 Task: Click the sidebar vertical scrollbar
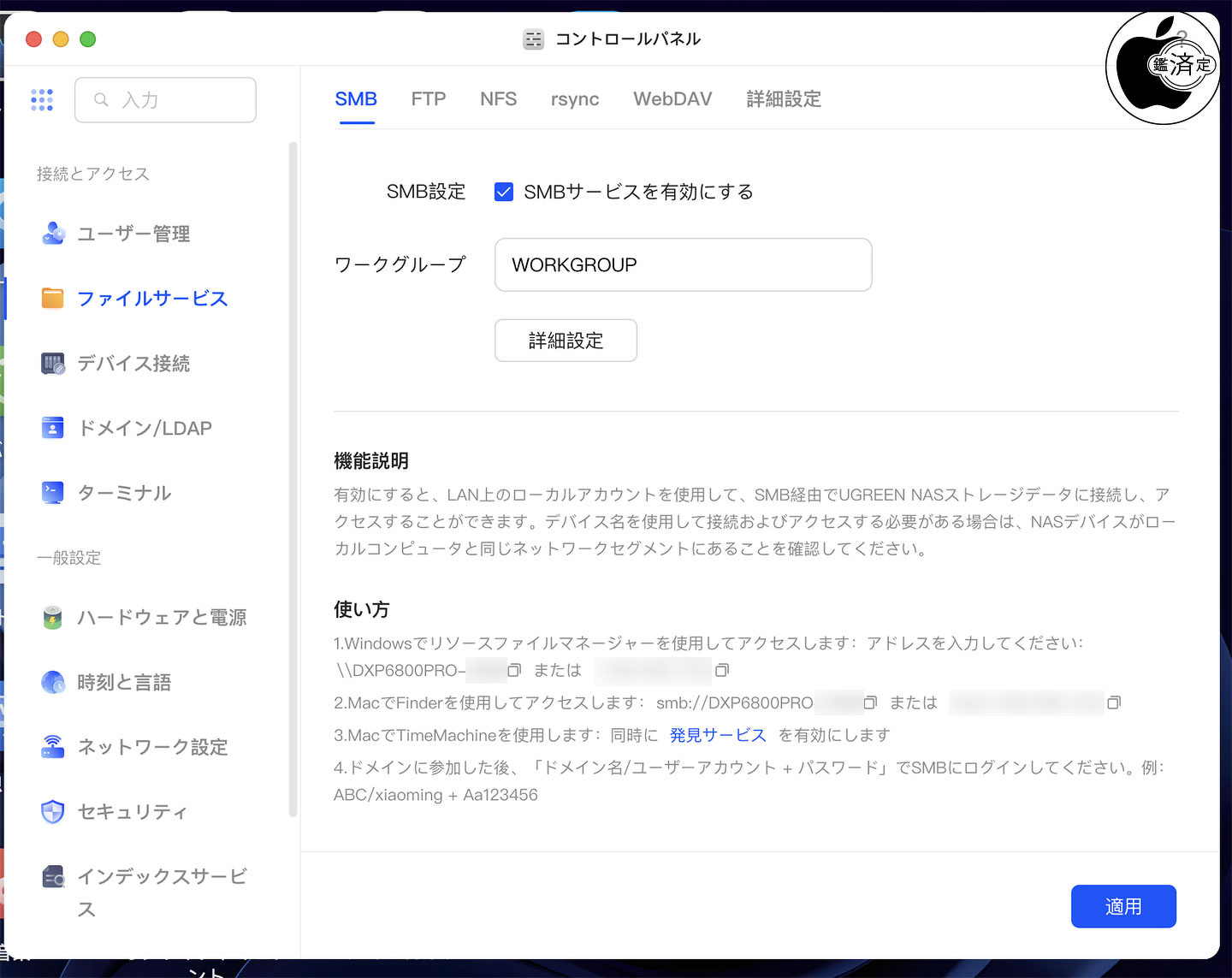(293, 479)
